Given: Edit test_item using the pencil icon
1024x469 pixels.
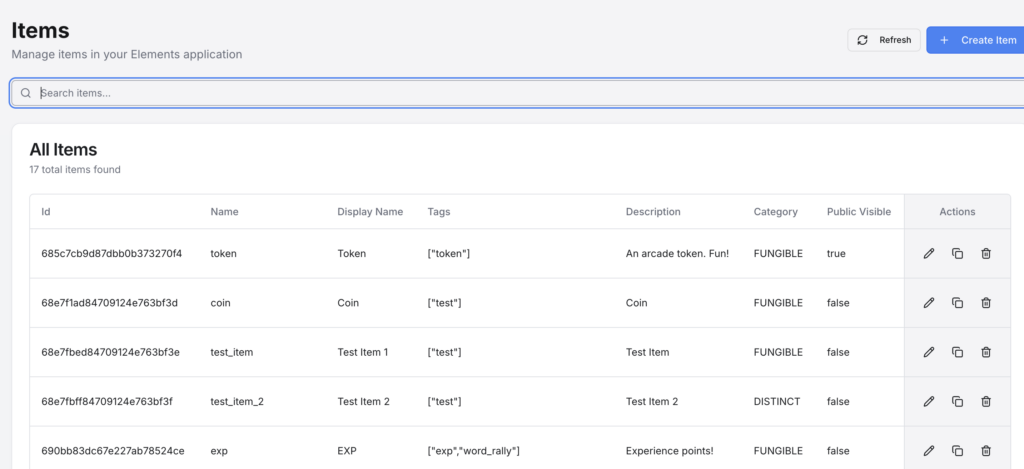Looking at the screenshot, I should 928,352.
